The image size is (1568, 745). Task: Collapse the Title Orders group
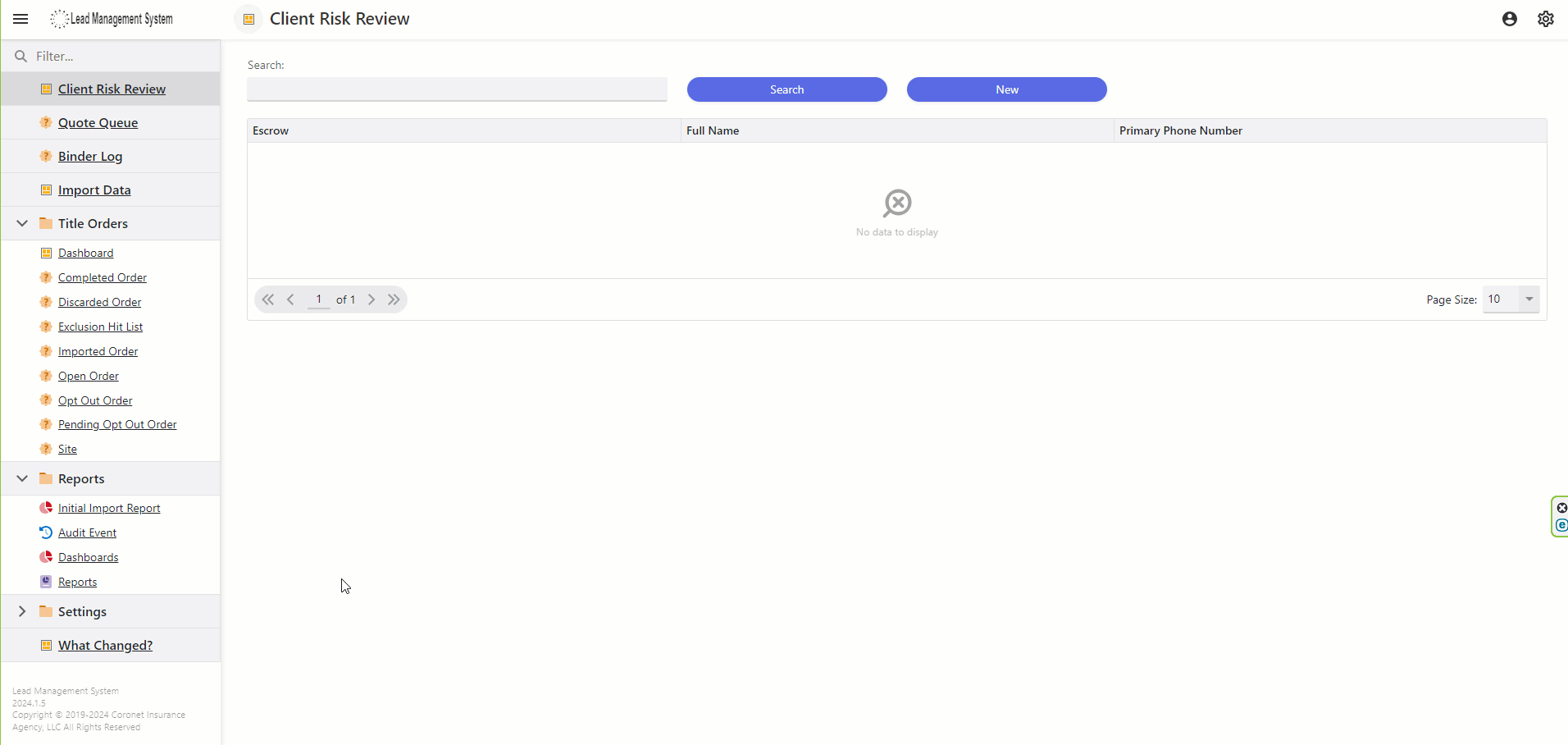tap(22, 223)
